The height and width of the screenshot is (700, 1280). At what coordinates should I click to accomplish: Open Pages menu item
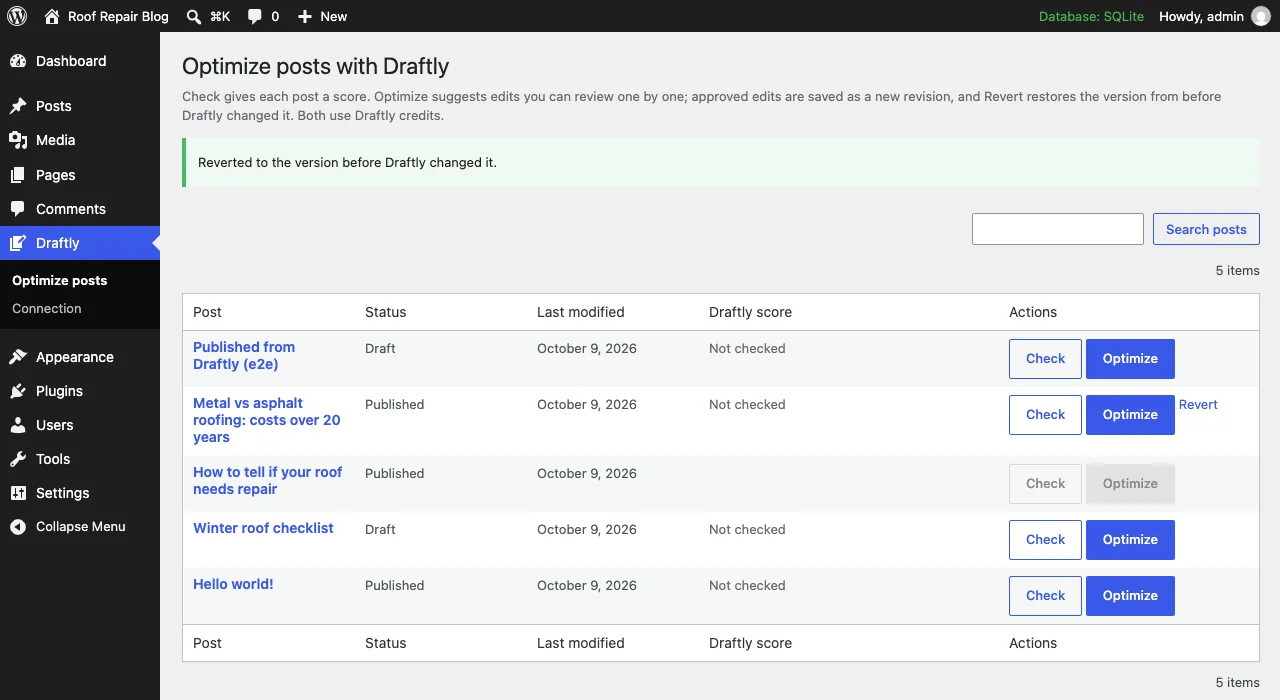pos(80,175)
